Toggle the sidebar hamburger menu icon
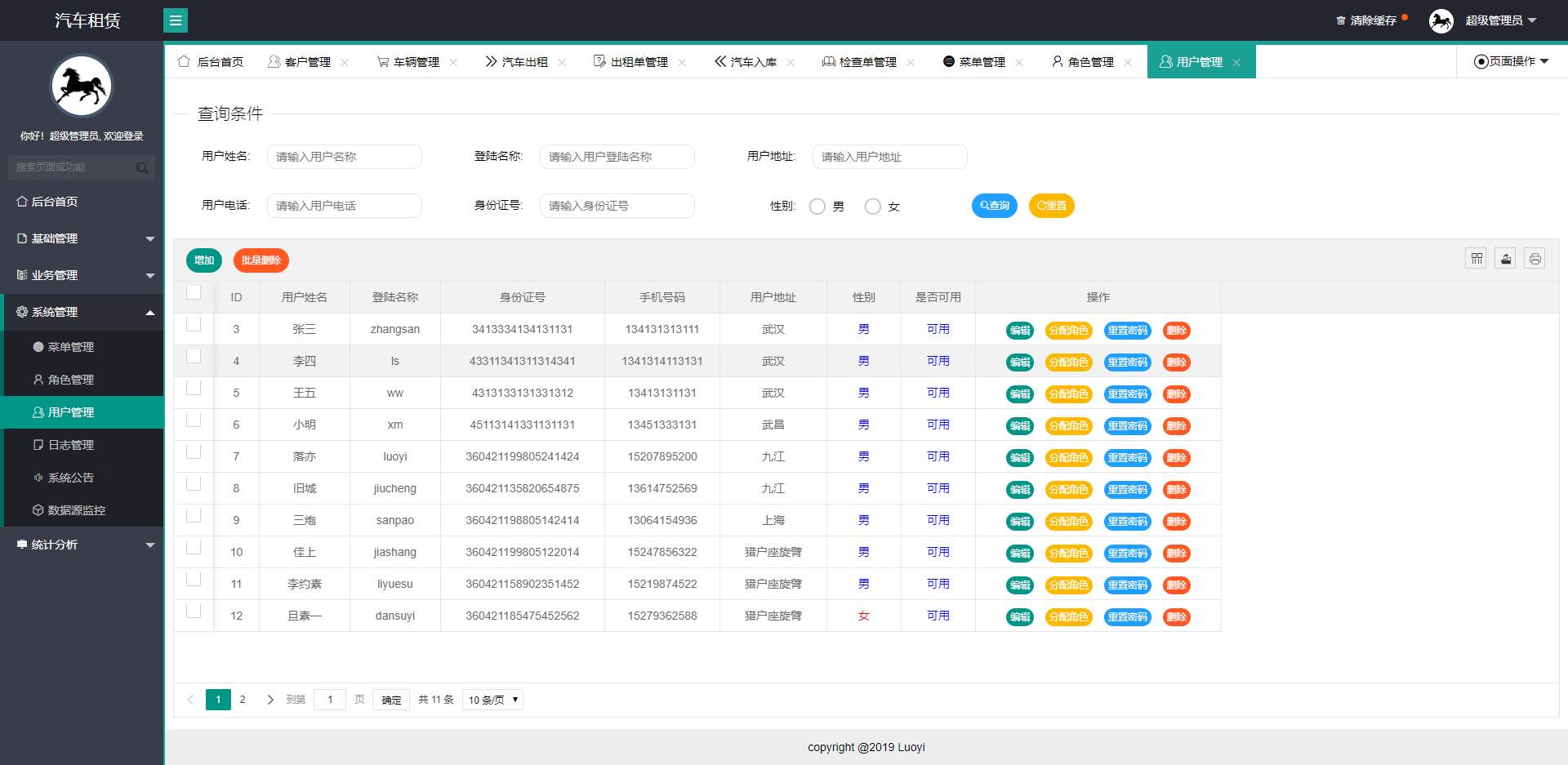 (176, 20)
